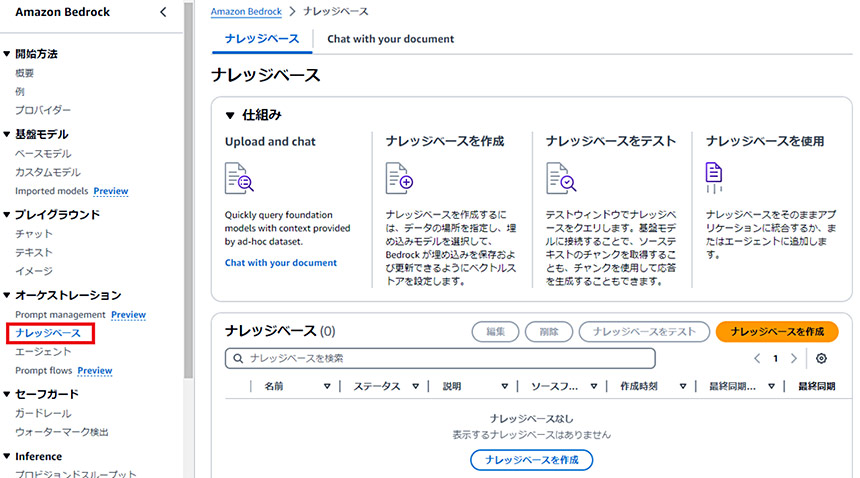Collapse the セーフガード section
Viewport: 860px width, 478px height.
tap(7, 394)
